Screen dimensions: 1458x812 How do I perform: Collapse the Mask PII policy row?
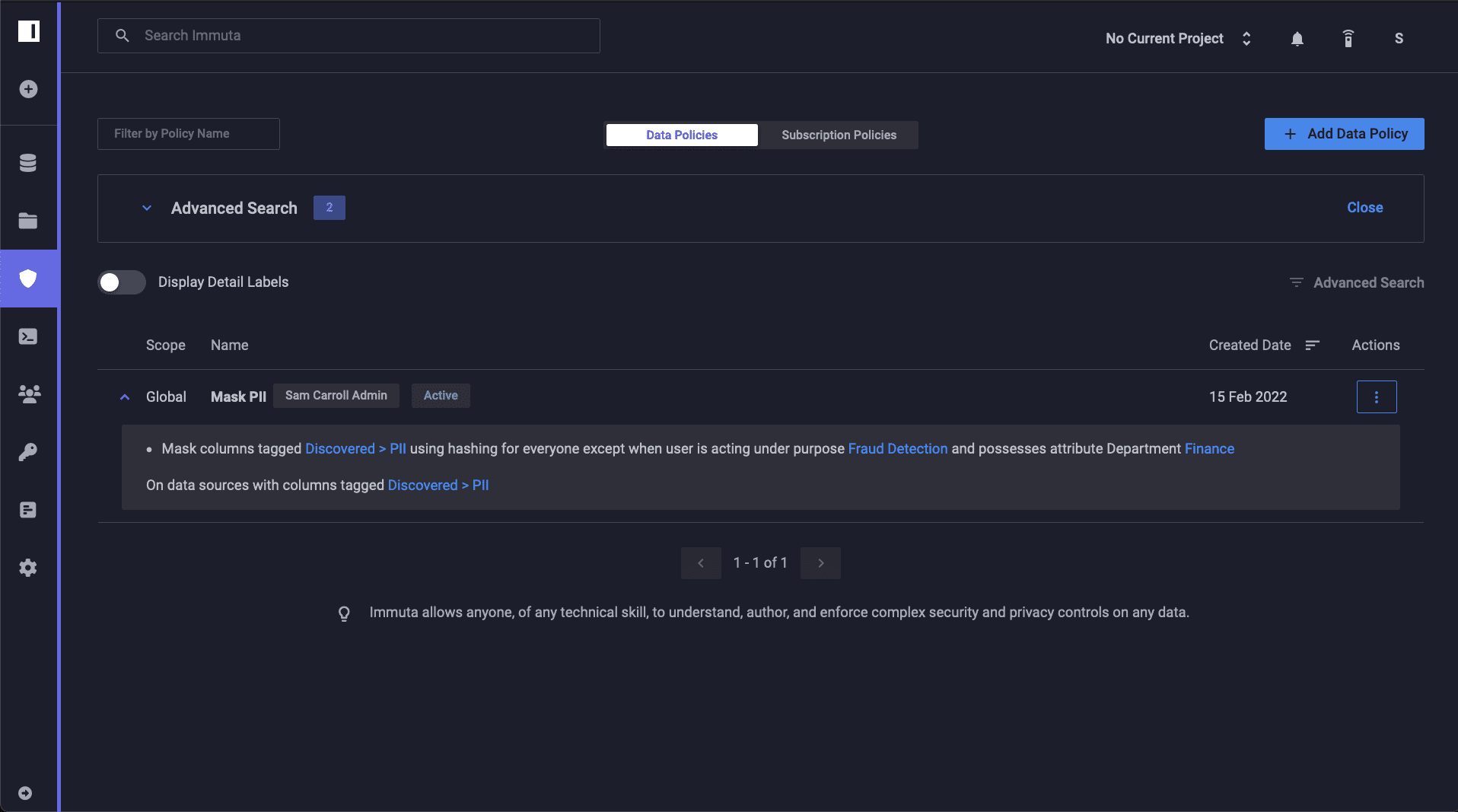pos(125,397)
